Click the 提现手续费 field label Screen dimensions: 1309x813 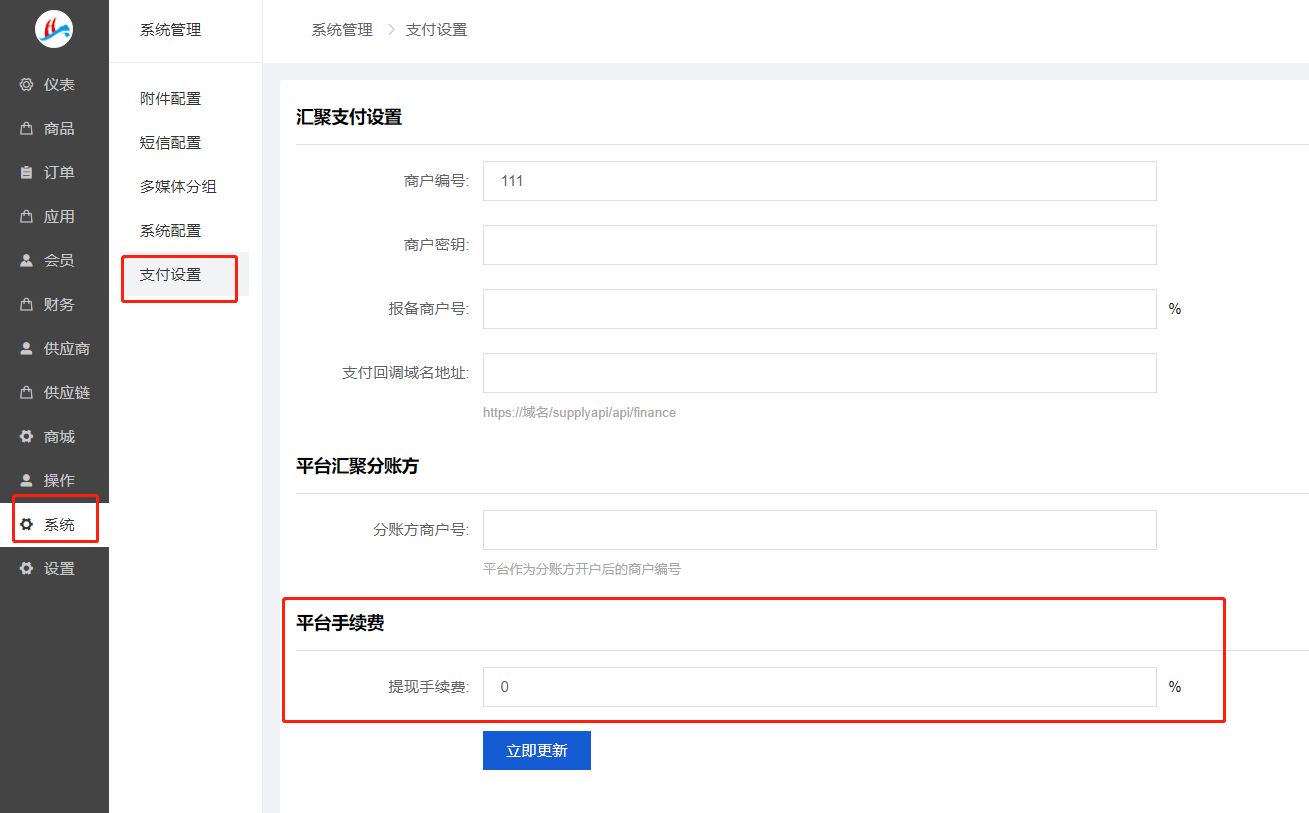429,687
